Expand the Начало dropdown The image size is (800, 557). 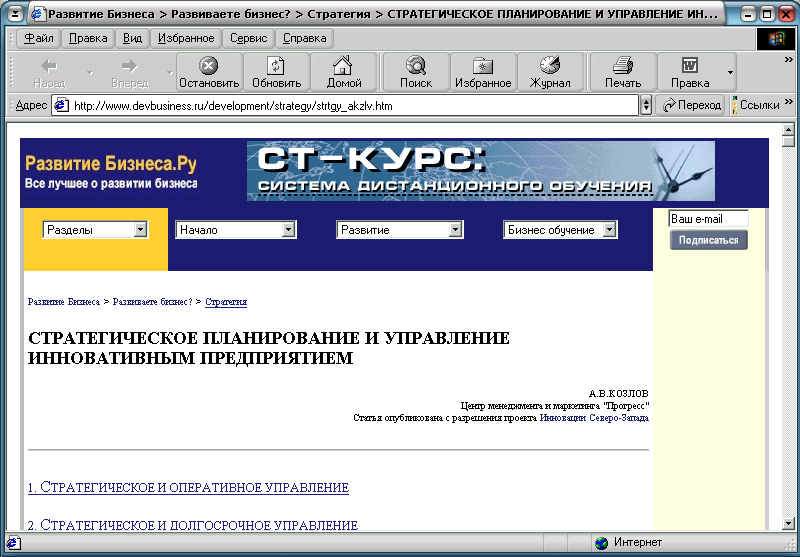[289, 230]
